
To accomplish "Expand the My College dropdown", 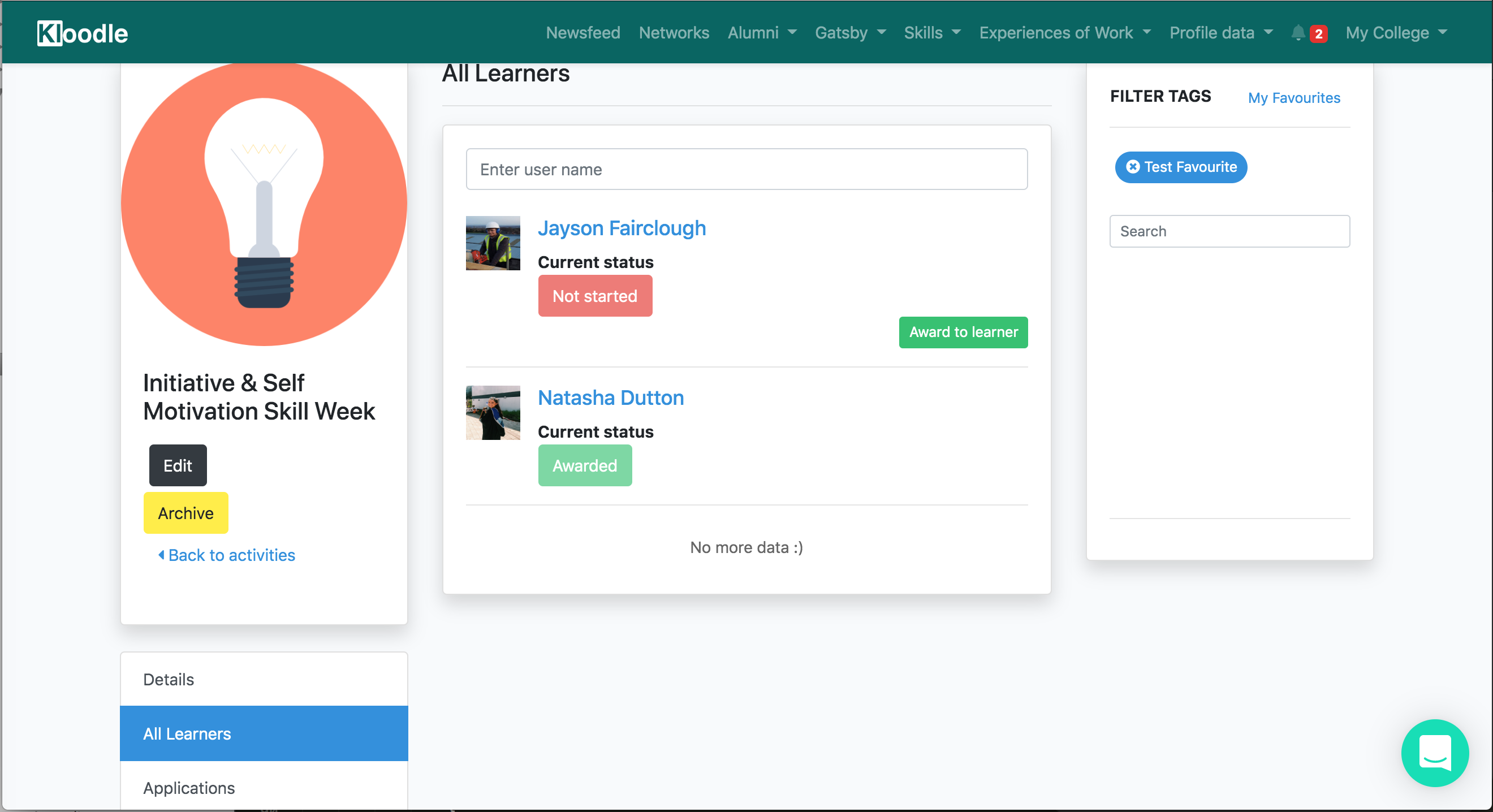I will (1396, 33).
